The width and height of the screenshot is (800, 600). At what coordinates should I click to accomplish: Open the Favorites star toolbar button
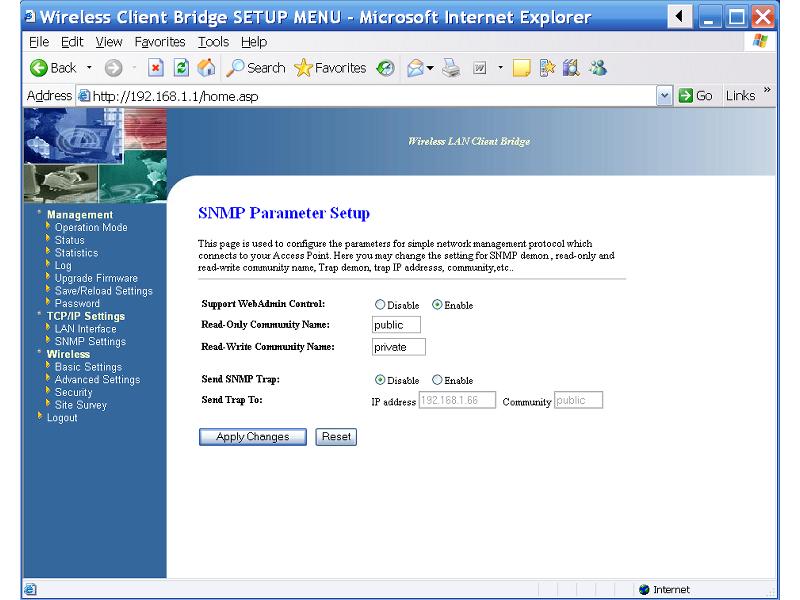[x=330, y=68]
